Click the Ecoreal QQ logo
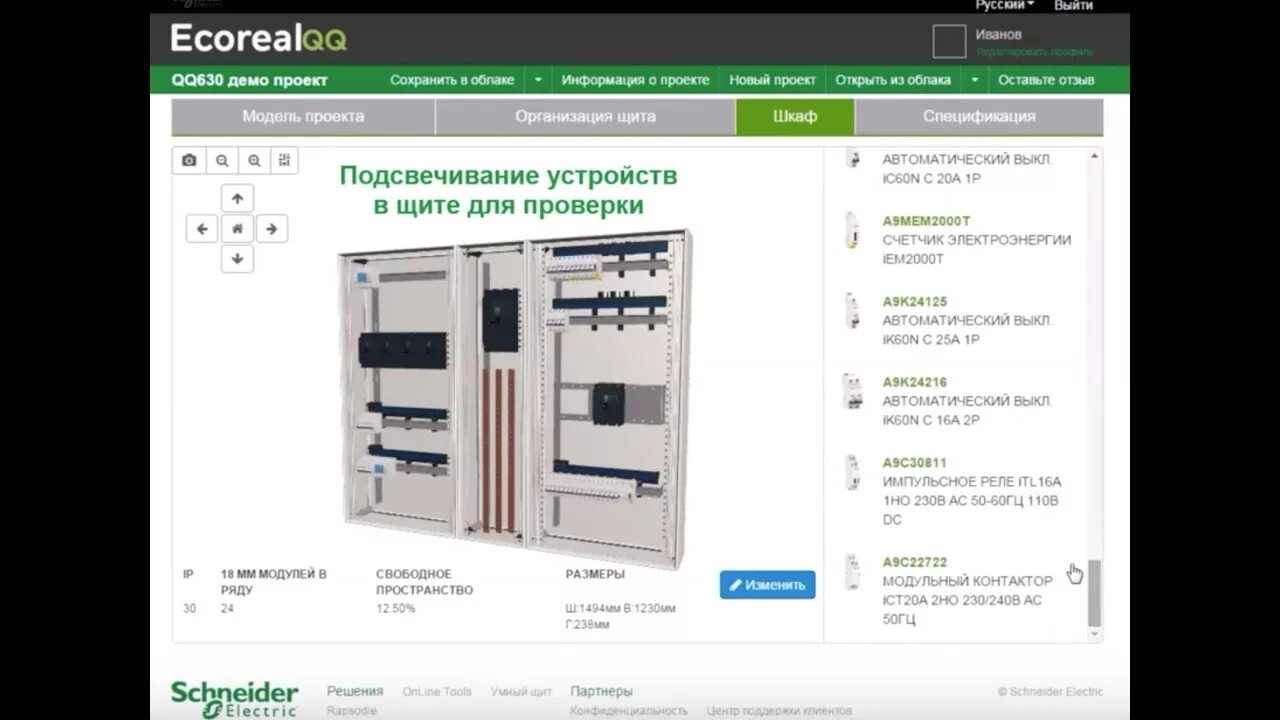 coord(258,38)
